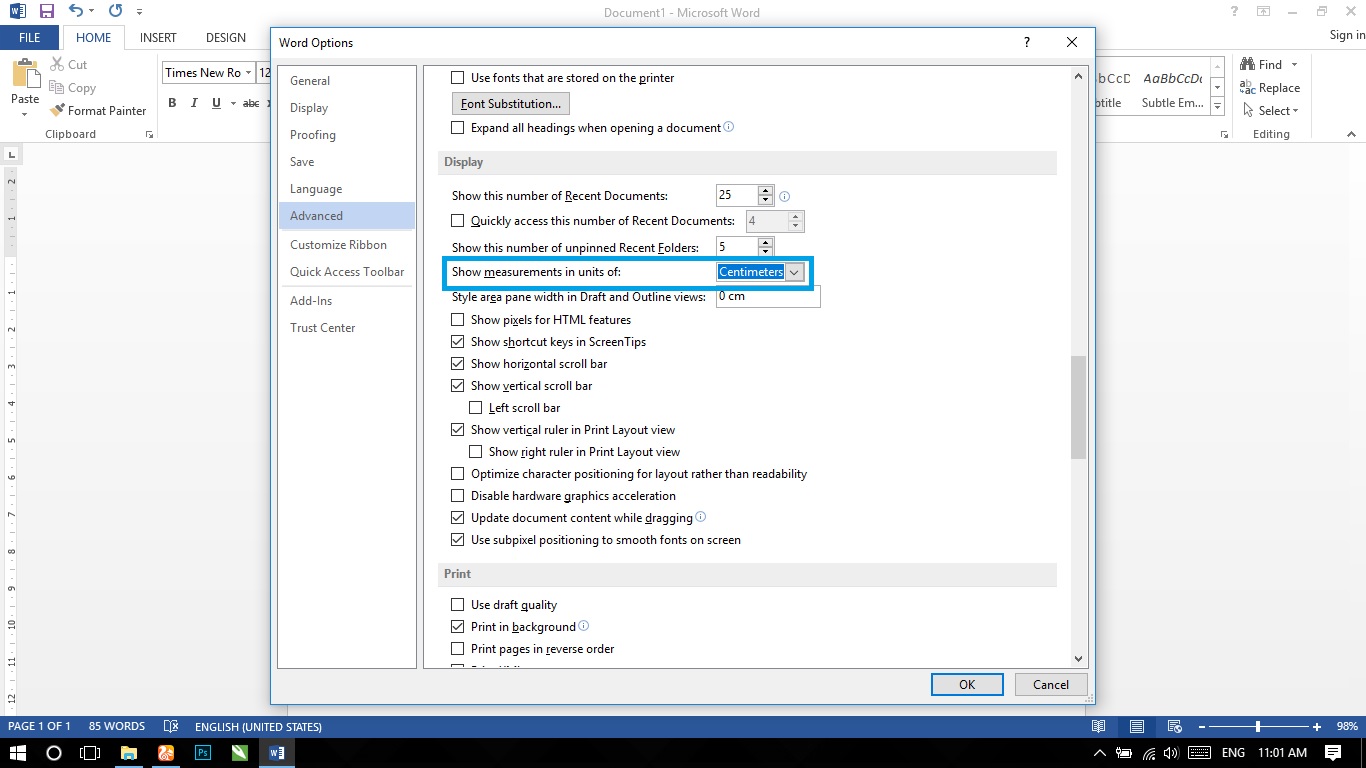Enable Left scroll bar checkbox

(476, 408)
